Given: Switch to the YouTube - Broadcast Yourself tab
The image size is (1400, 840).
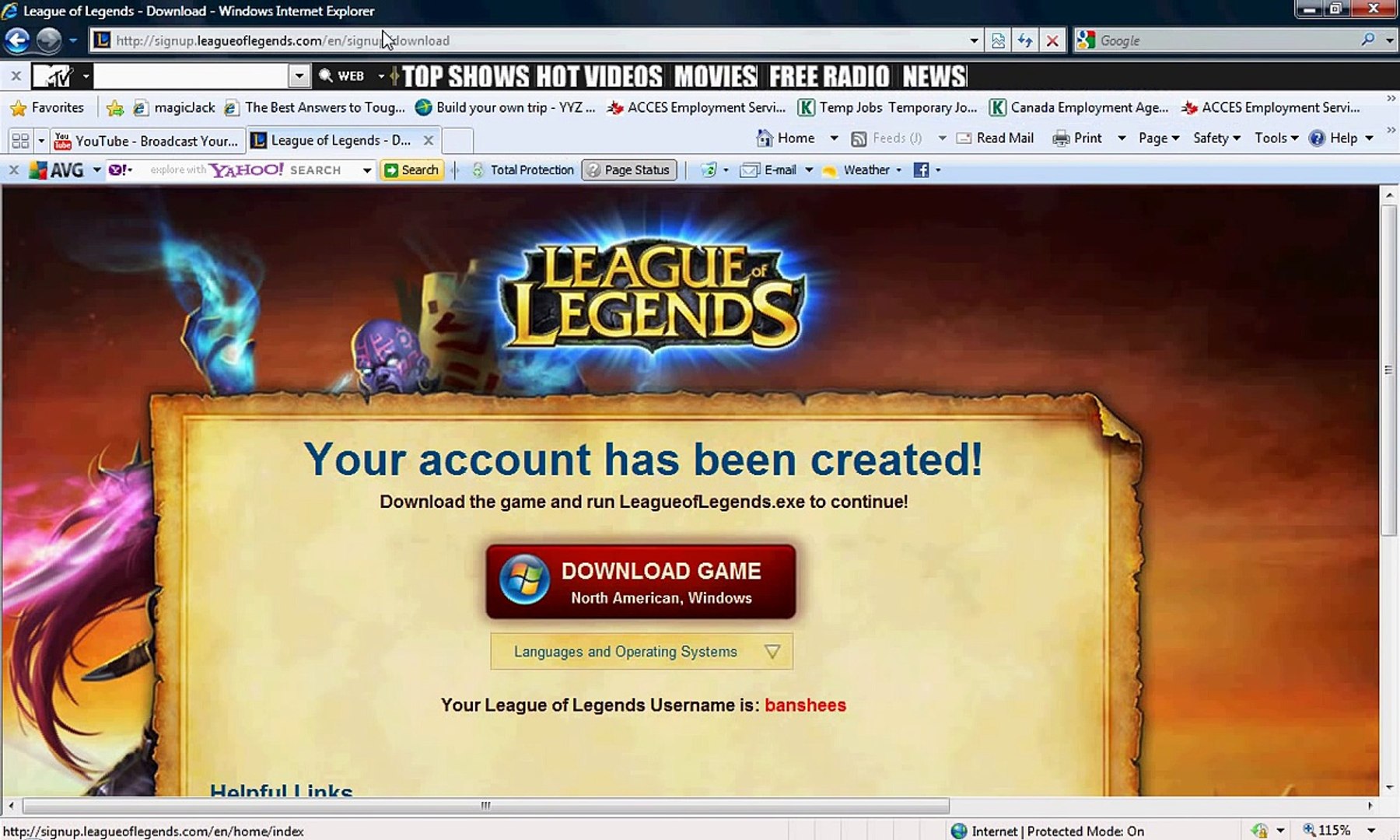Looking at the screenshot, I should click(148, 141).
